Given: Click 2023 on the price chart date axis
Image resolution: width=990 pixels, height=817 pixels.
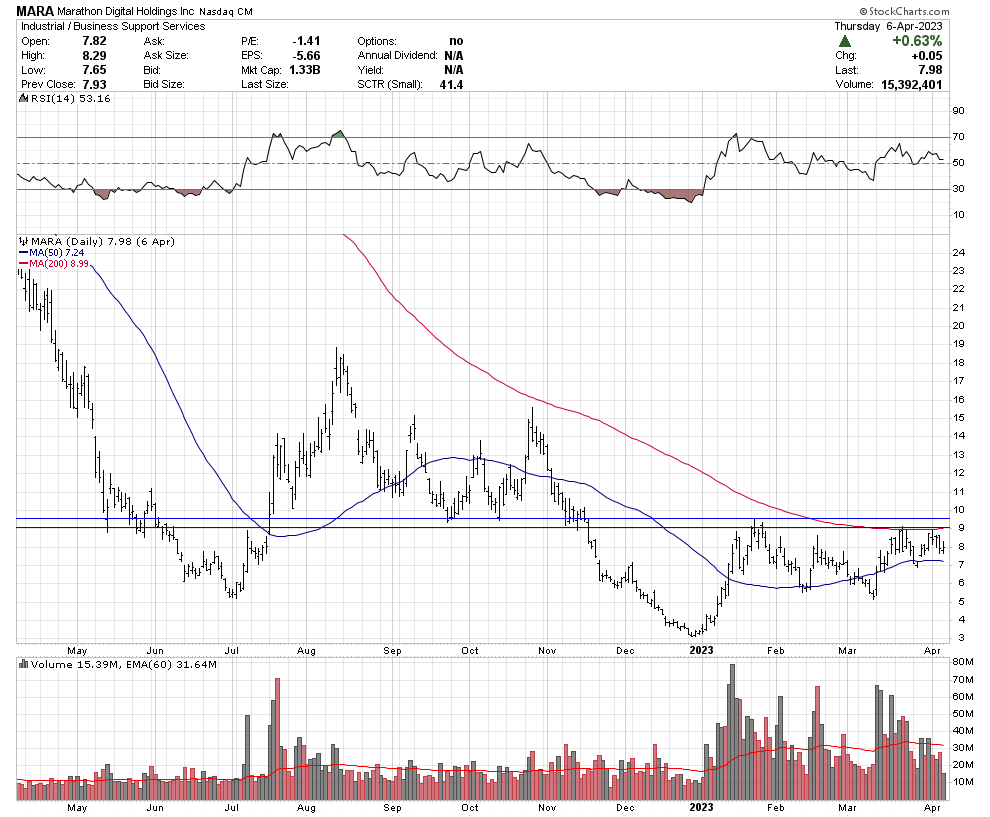Looking at the screenshot, I should [701, 650].
